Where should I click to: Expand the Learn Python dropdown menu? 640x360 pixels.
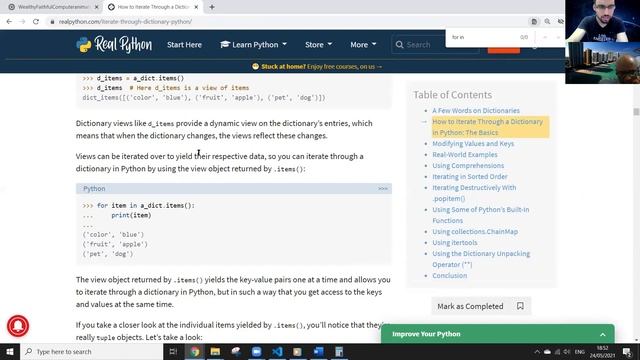coord(253,44)
